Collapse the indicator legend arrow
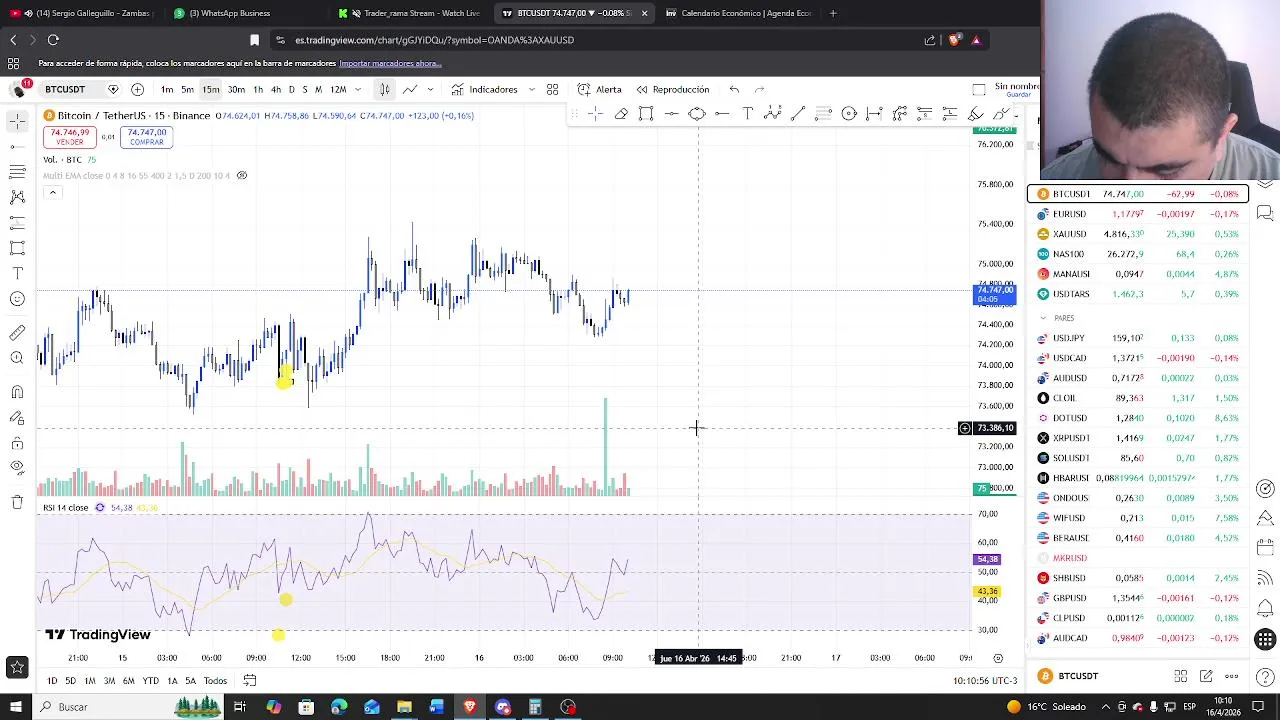This screenshot has height=720, width=1280. (x=52, y=192)
